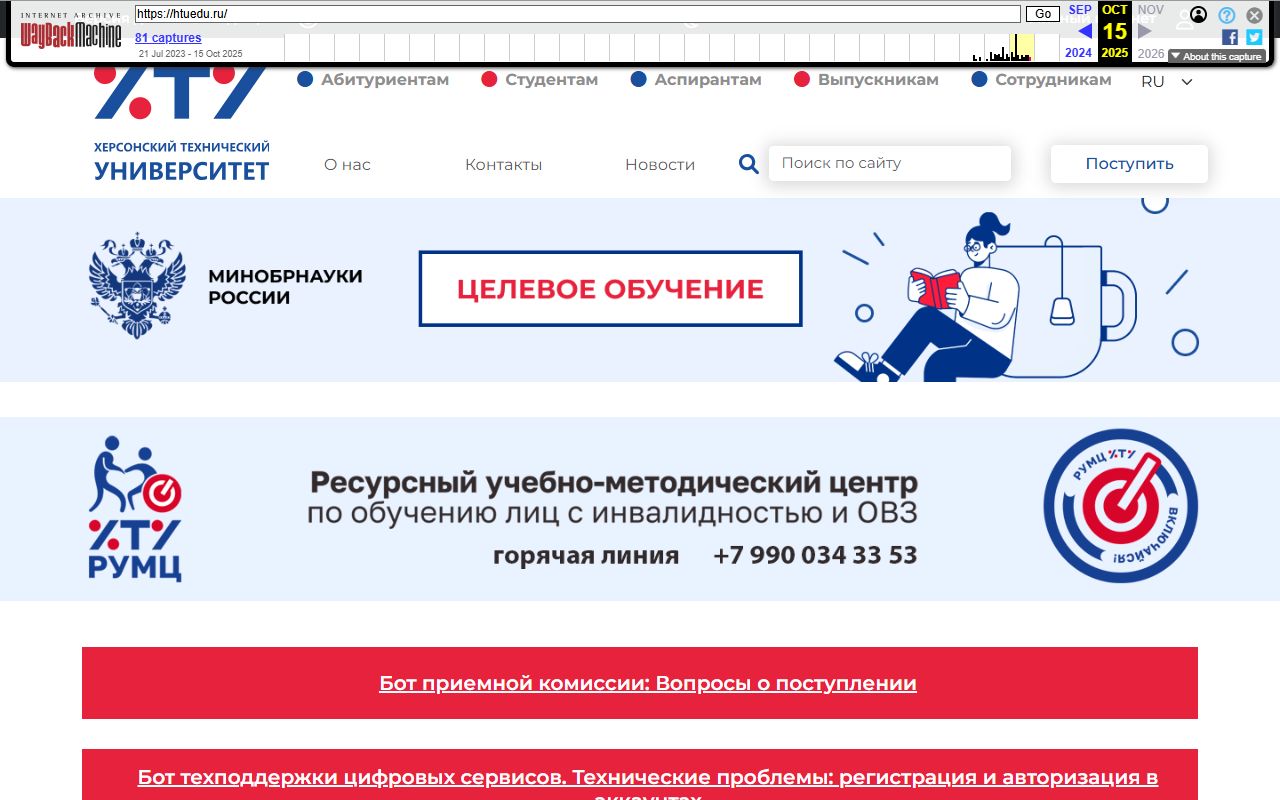Click the round РУМЦ ХТУ target emblem
The image size is (1280, 800).
point(1120,506)
